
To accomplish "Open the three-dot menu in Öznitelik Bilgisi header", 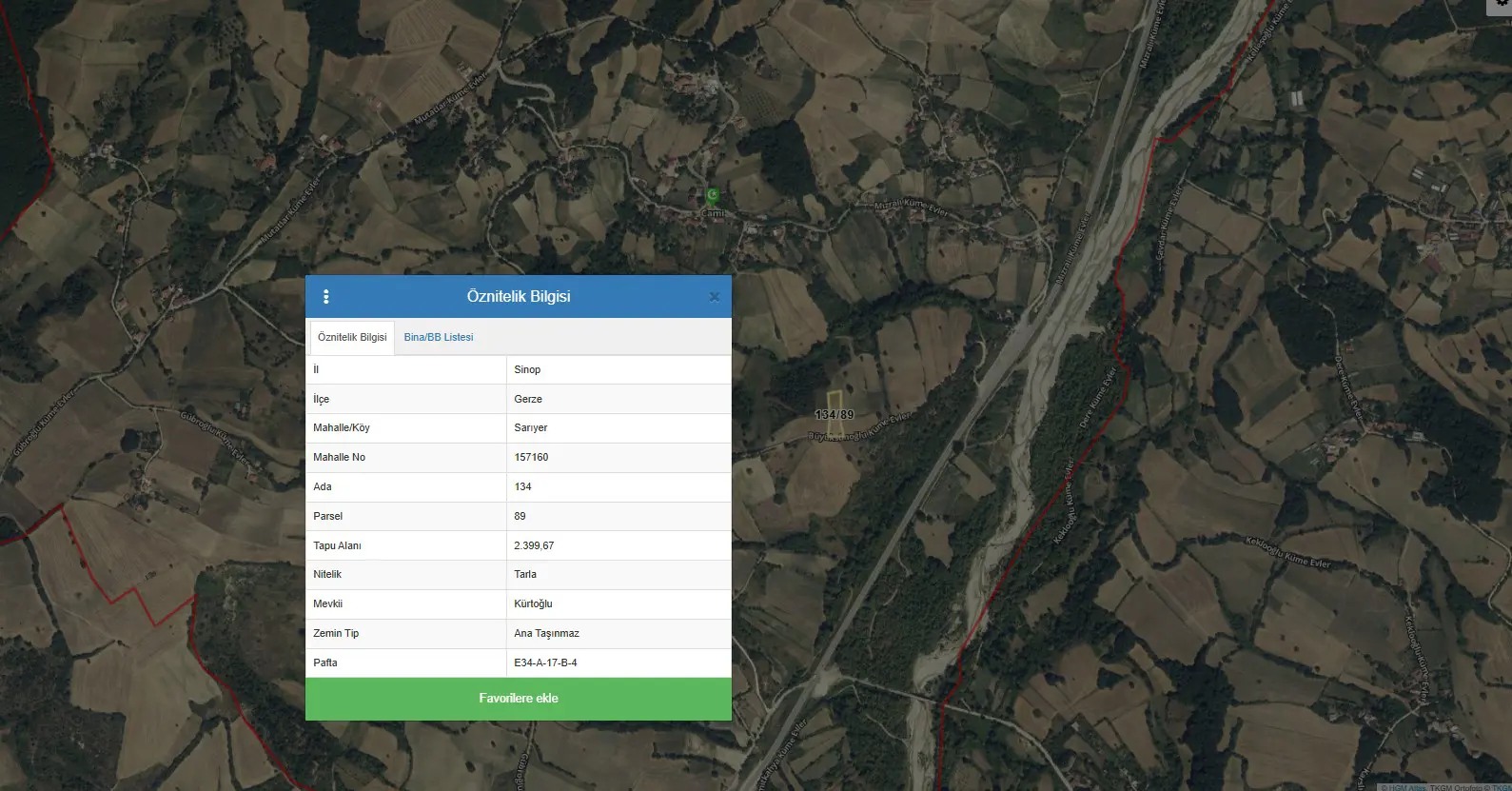I will click(x=326, y=296).
